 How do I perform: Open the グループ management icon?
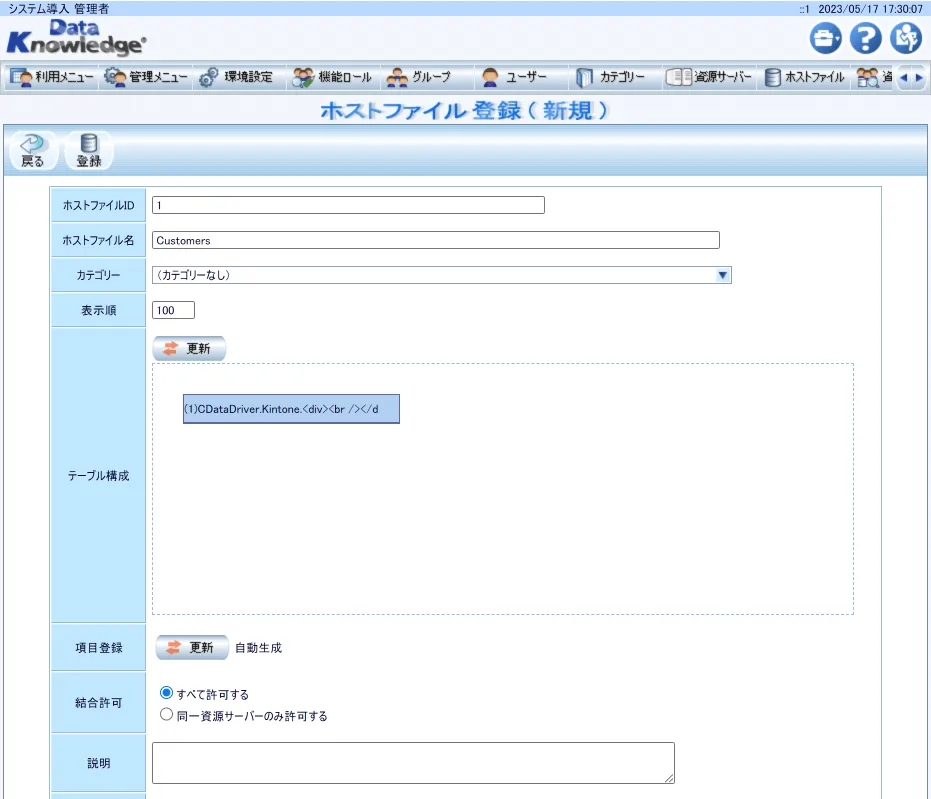421,77
